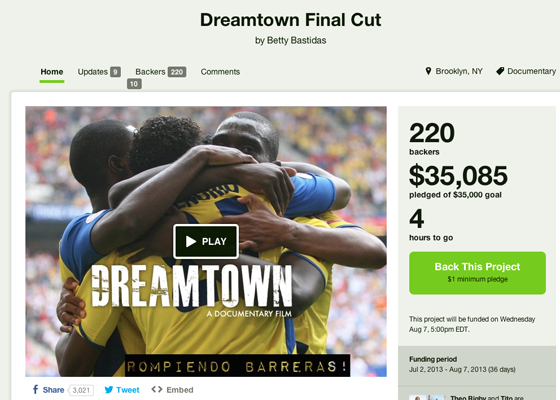Click the Twitter bird icon

pos(109,390)
